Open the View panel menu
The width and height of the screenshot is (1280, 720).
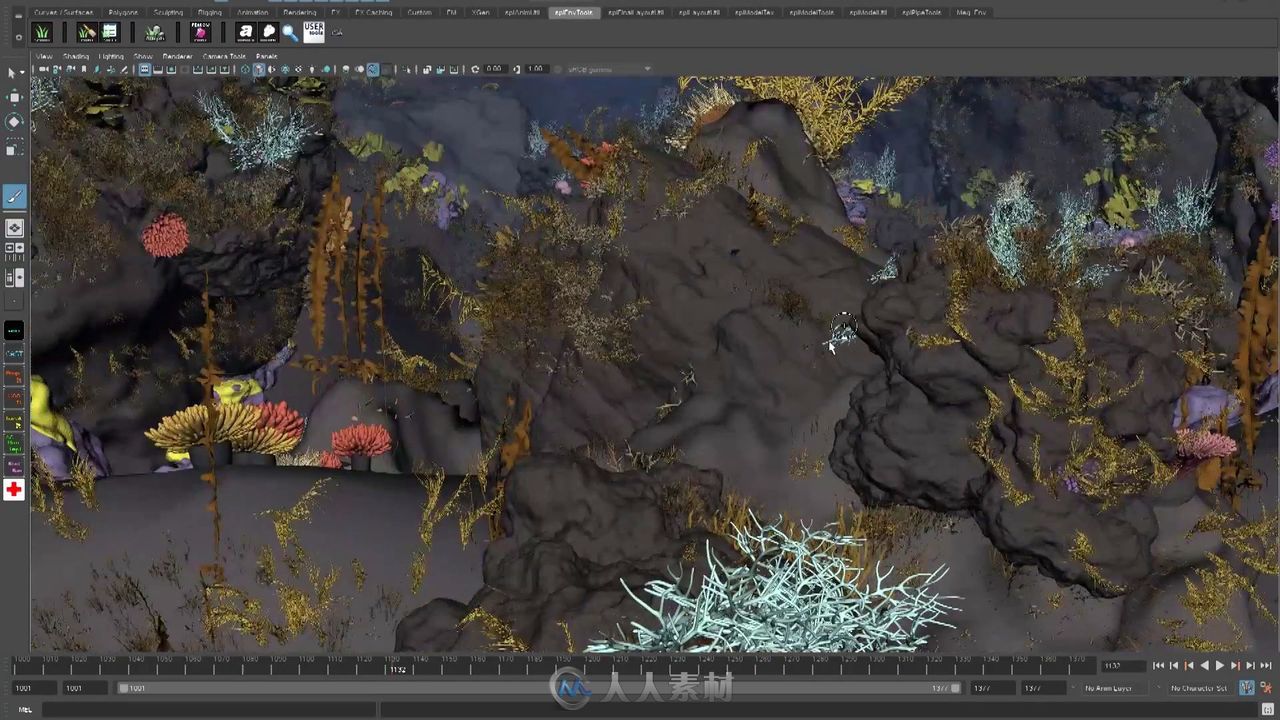(x=44, y=56)
